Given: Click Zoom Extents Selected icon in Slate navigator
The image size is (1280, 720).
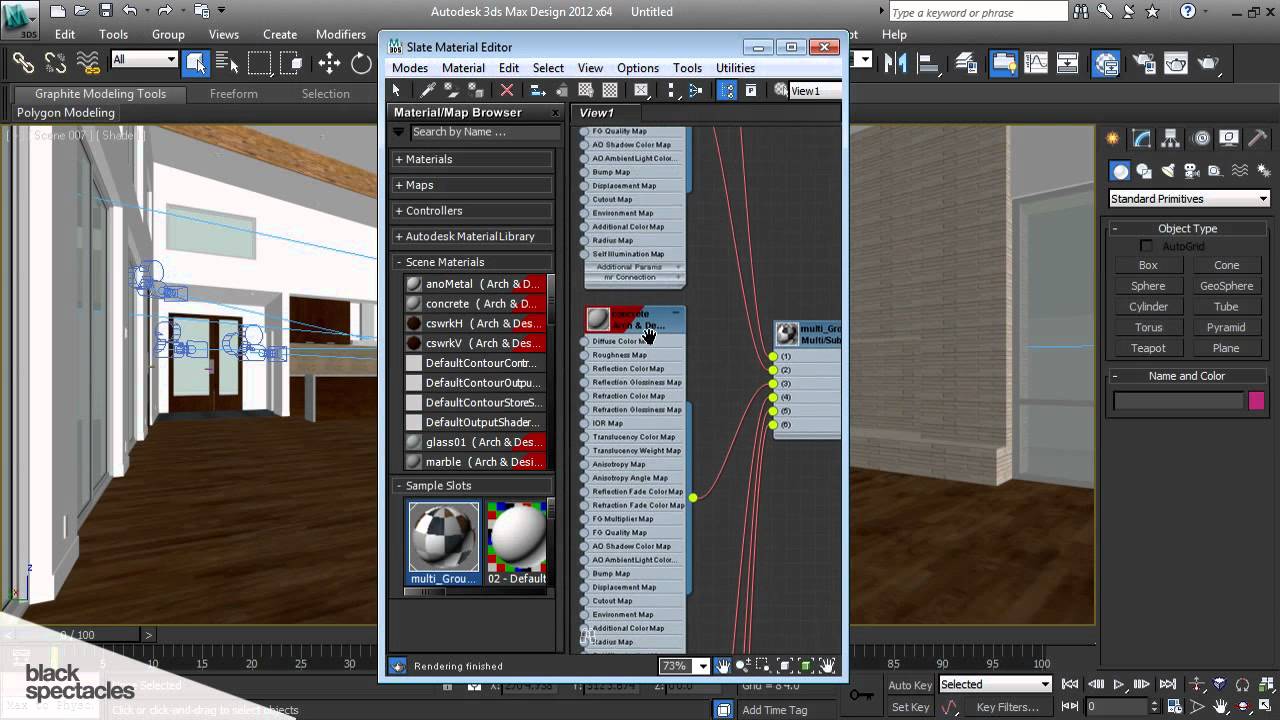Looking at the screenshot, I should pyautogui.click(x=806, y=666).
